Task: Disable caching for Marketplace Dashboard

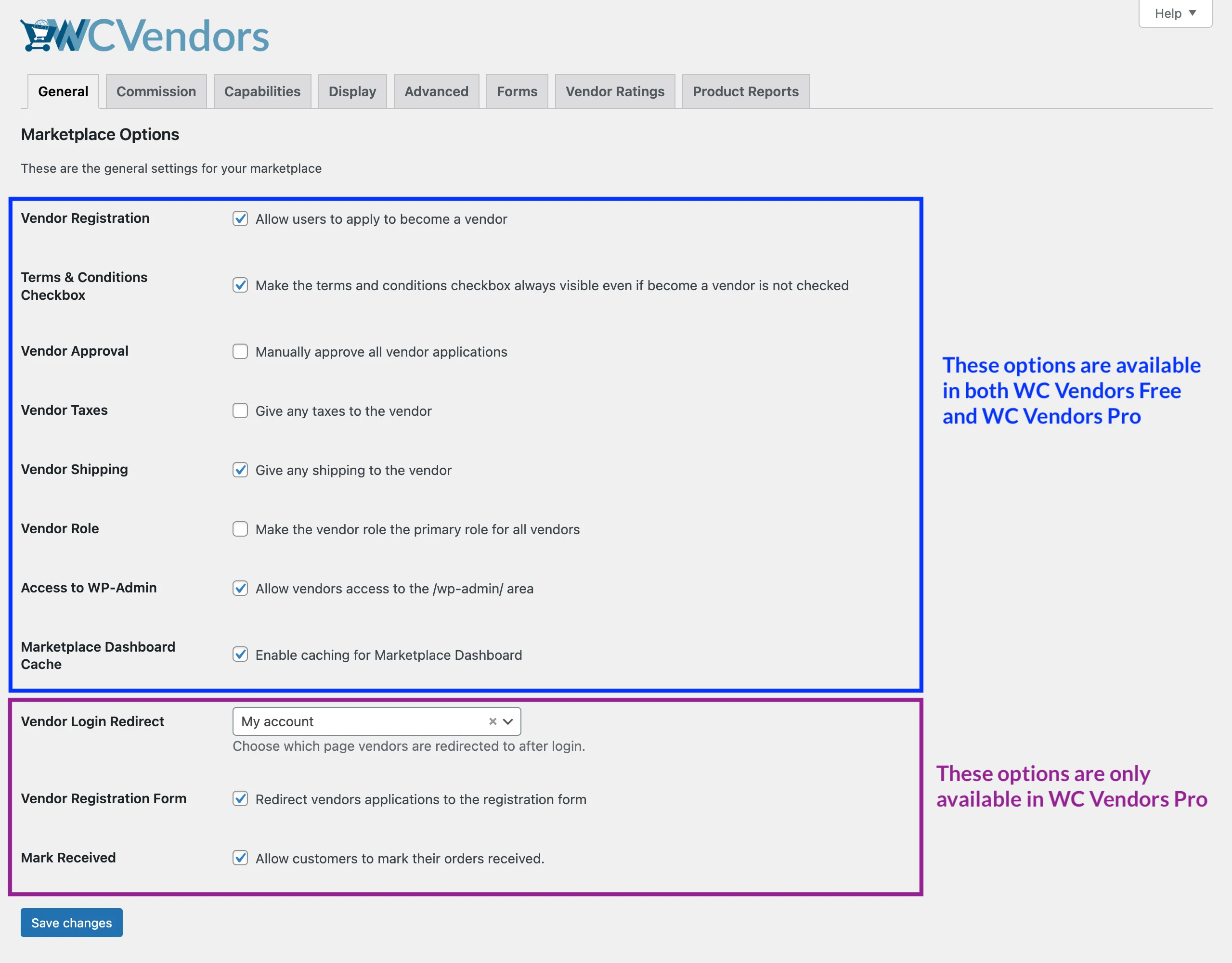Action: point(240,655)
